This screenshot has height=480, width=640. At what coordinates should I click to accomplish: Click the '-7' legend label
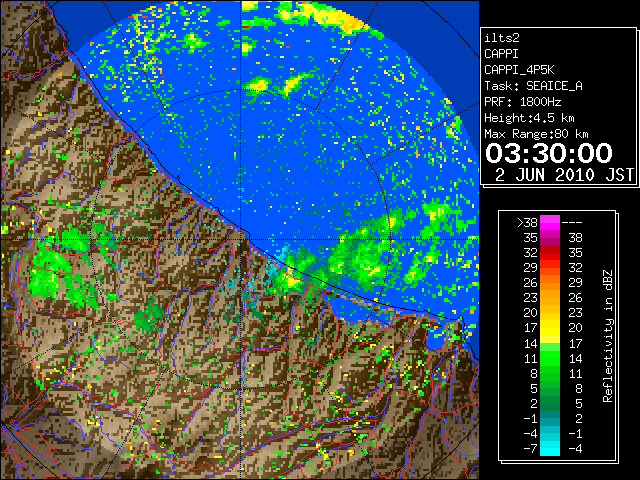click(530, 449)
